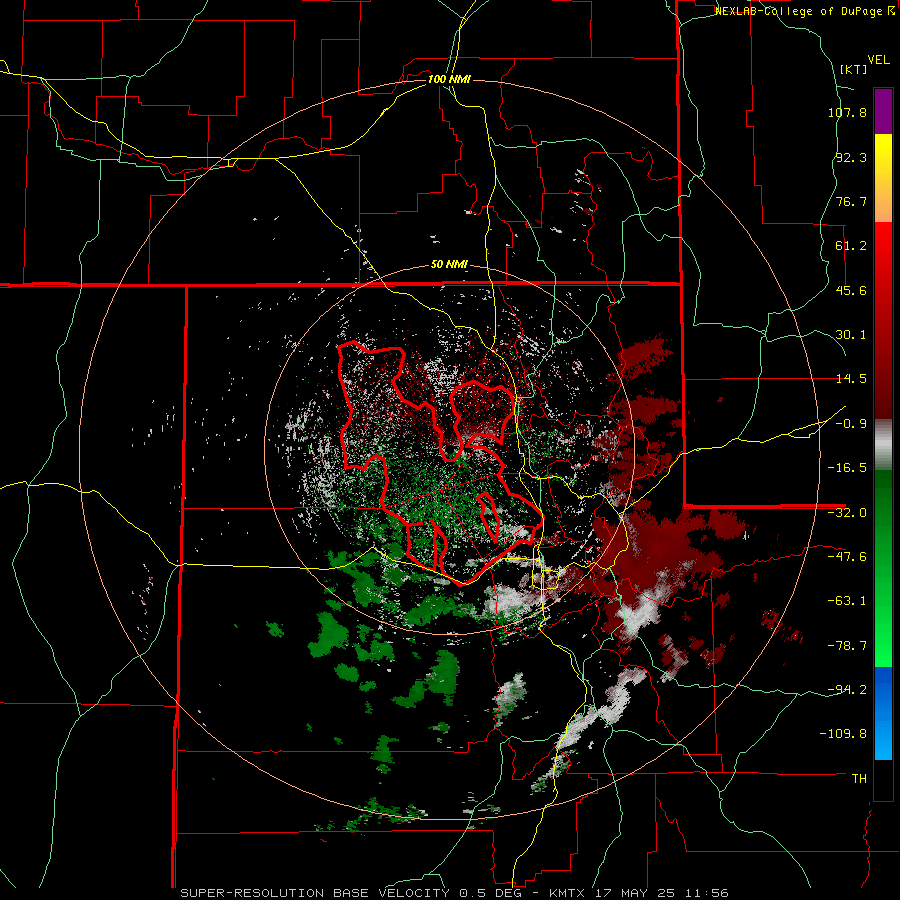900x900 pixels.
Task: Click the -63.1 velocity scale value
Action: (x=847, y=601)
